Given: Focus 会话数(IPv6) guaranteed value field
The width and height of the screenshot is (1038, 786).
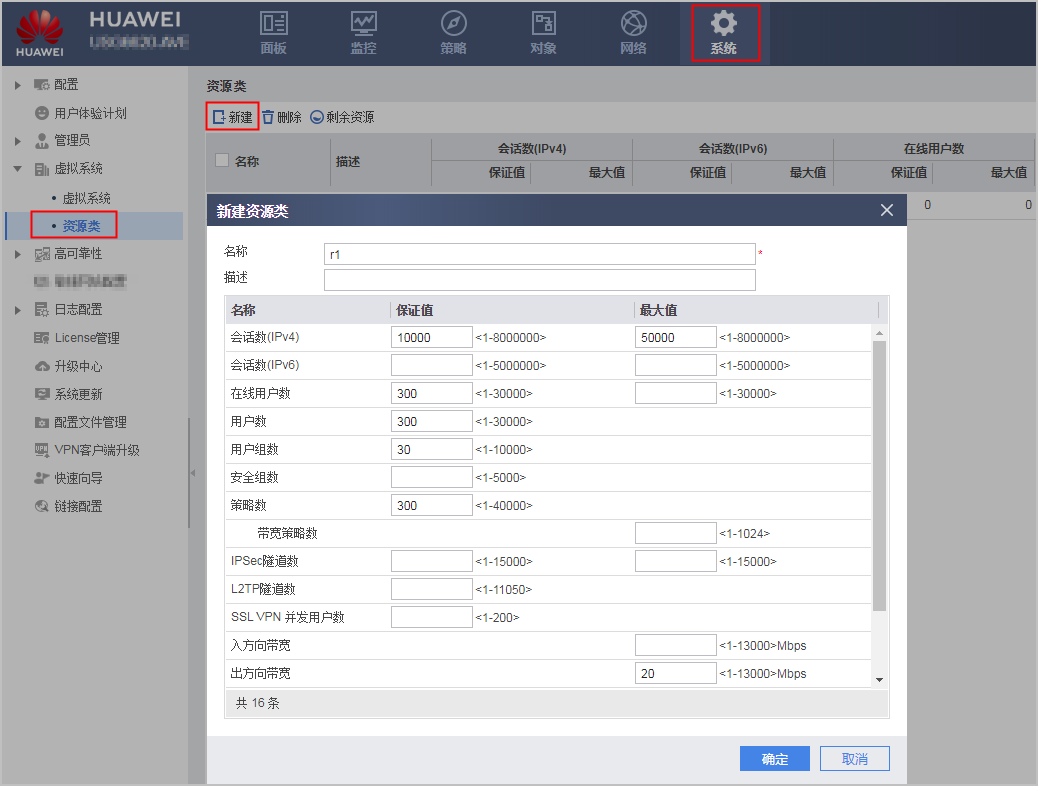Looking at the screenshot, I should (432, 366).
